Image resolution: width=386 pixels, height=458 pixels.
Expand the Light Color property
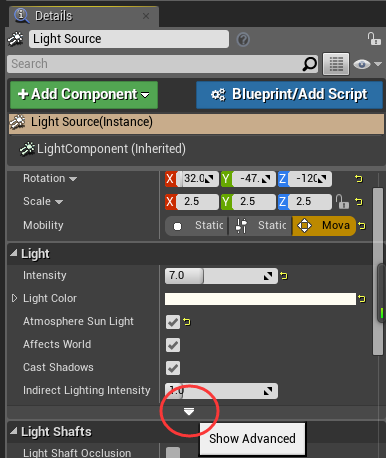(14, 298)
